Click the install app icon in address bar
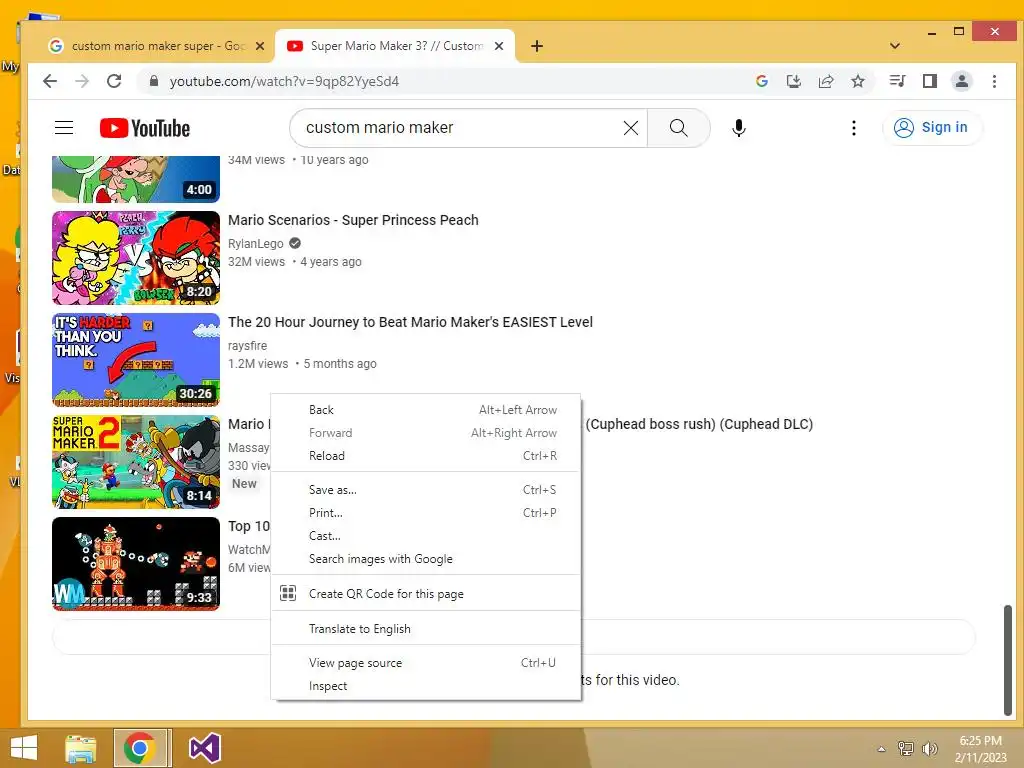The width and height of the screenshot is (1024, 768). 793,81
